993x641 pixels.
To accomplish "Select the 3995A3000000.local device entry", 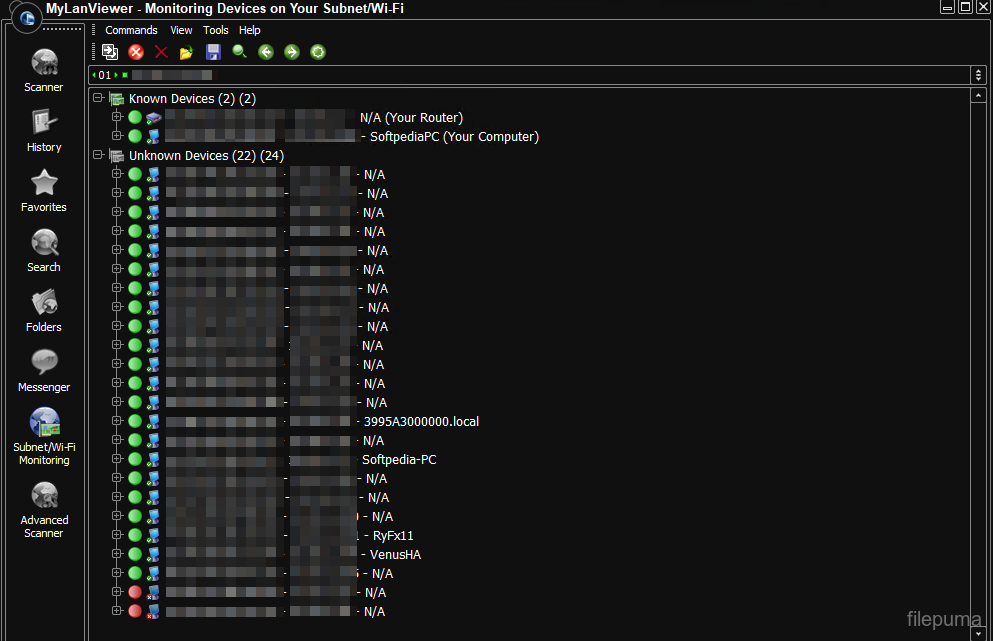I will pyautogui.click(x=421, y=422).
